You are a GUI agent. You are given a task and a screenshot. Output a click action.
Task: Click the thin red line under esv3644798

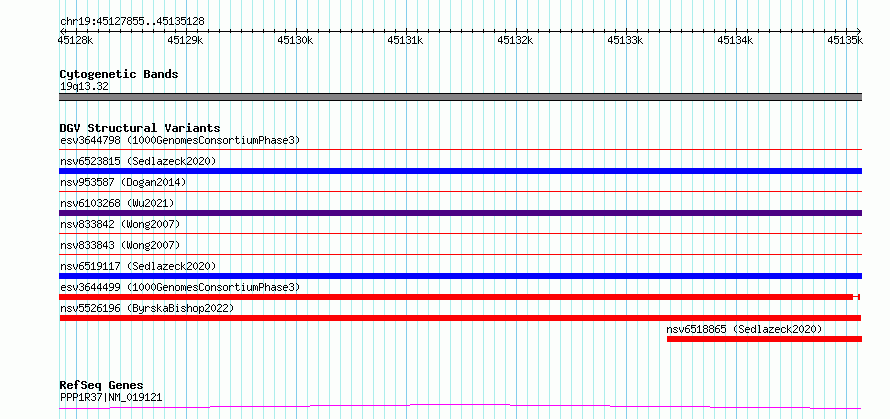[x=460, y=150]
